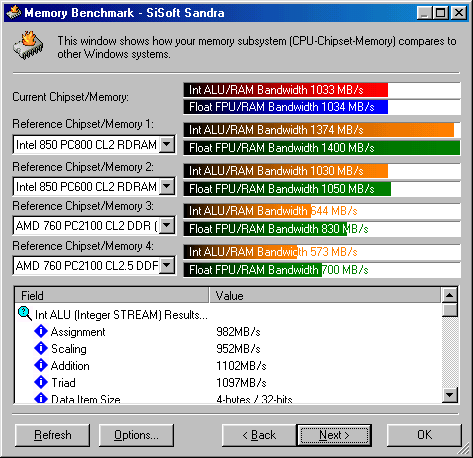This screenshot has width=473, height=458.
Task: Click the Refresh button
Action: (53, 435)
